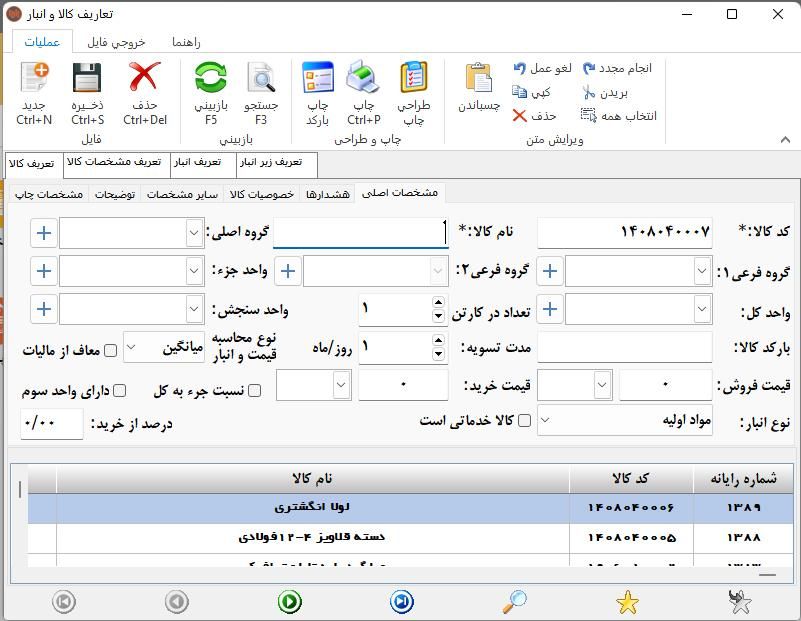The image size is (801, 621).
Task: Open نوع انبار dropdown showing مواد اولیه
Action: tap(545, 420)
